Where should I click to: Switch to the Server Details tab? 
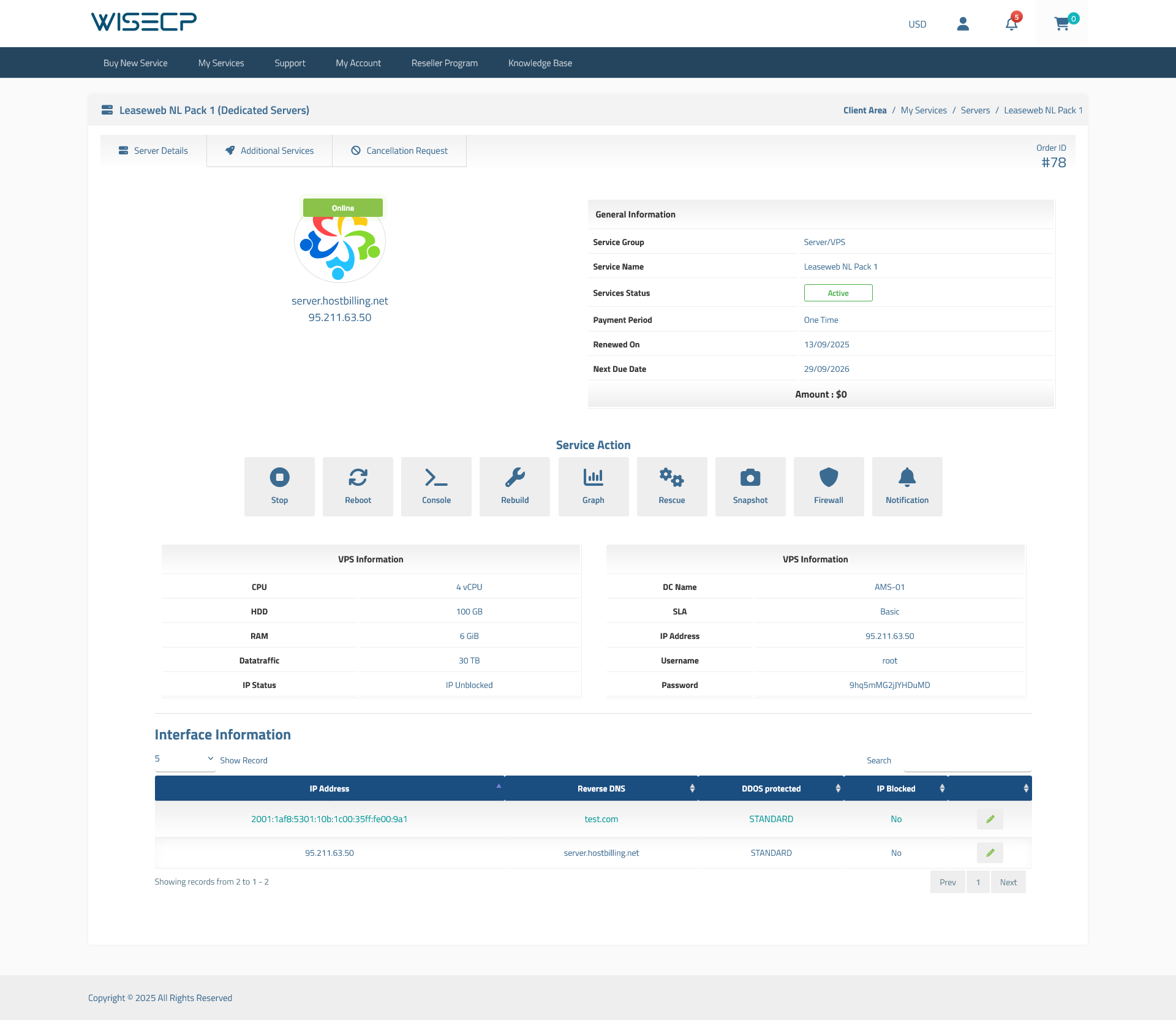pos(154,151)
